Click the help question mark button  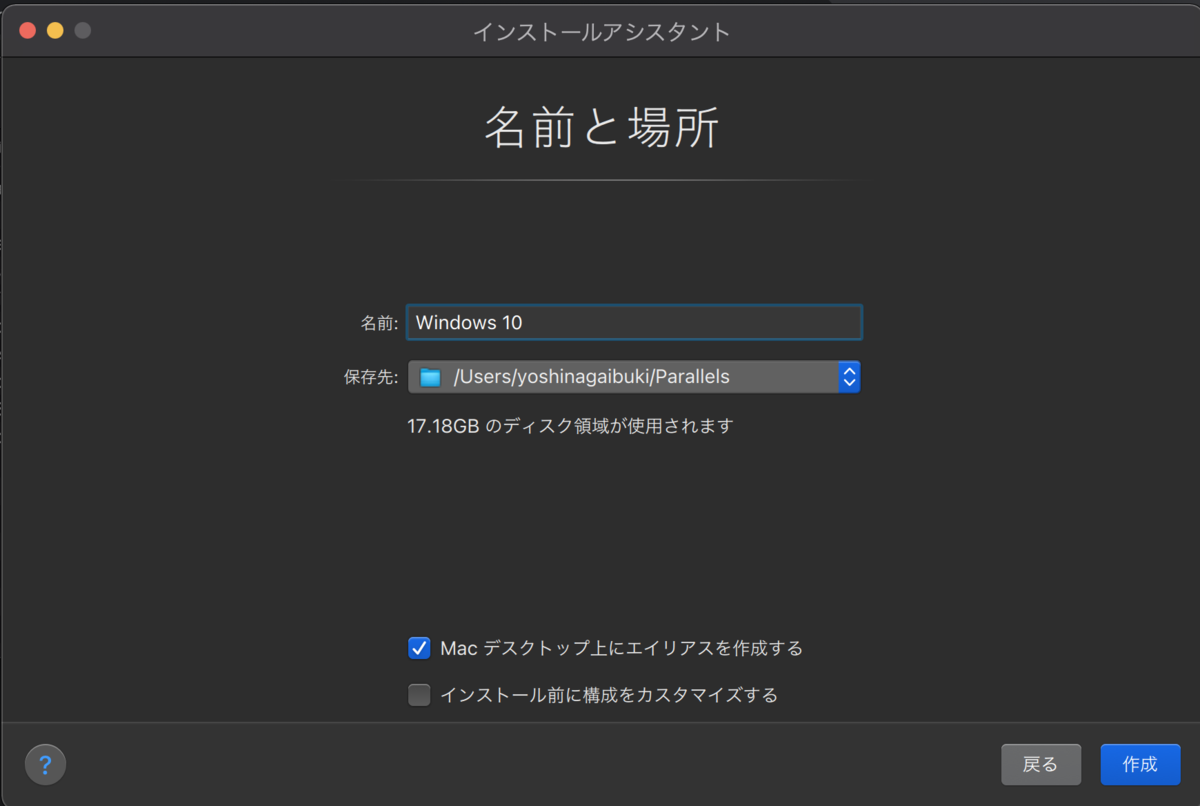click(x=45, y=765)
